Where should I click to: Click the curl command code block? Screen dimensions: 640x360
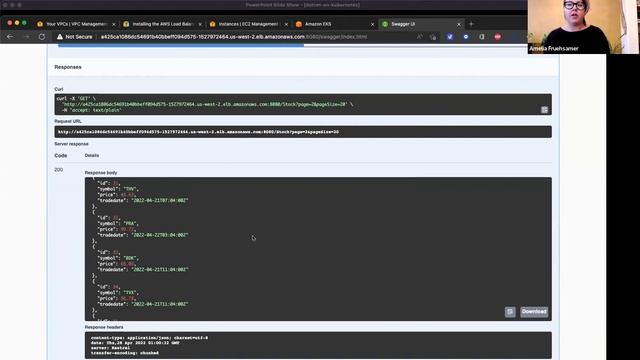[303, 104]
